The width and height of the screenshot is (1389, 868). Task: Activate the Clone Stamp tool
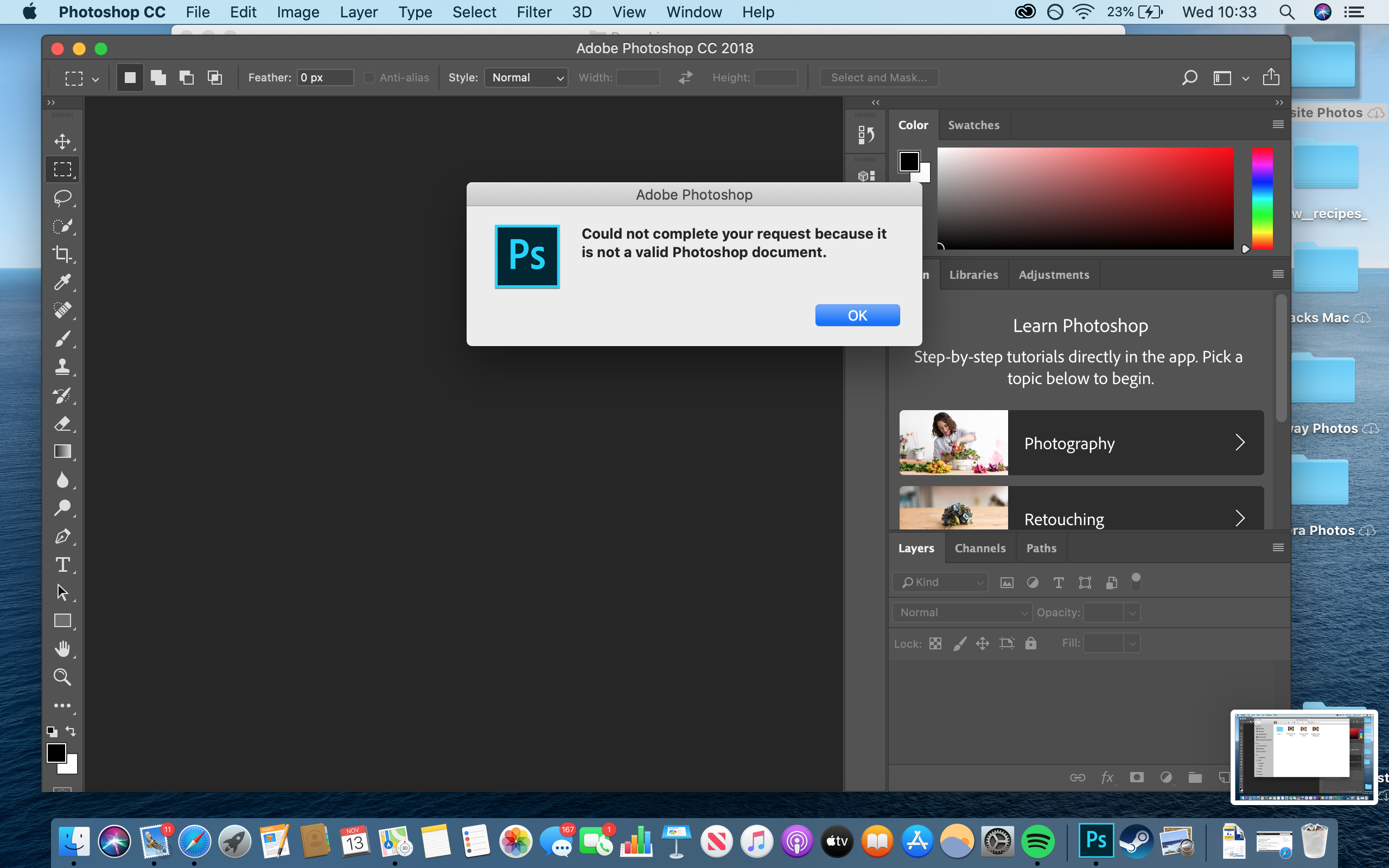(x=62, y=366)
